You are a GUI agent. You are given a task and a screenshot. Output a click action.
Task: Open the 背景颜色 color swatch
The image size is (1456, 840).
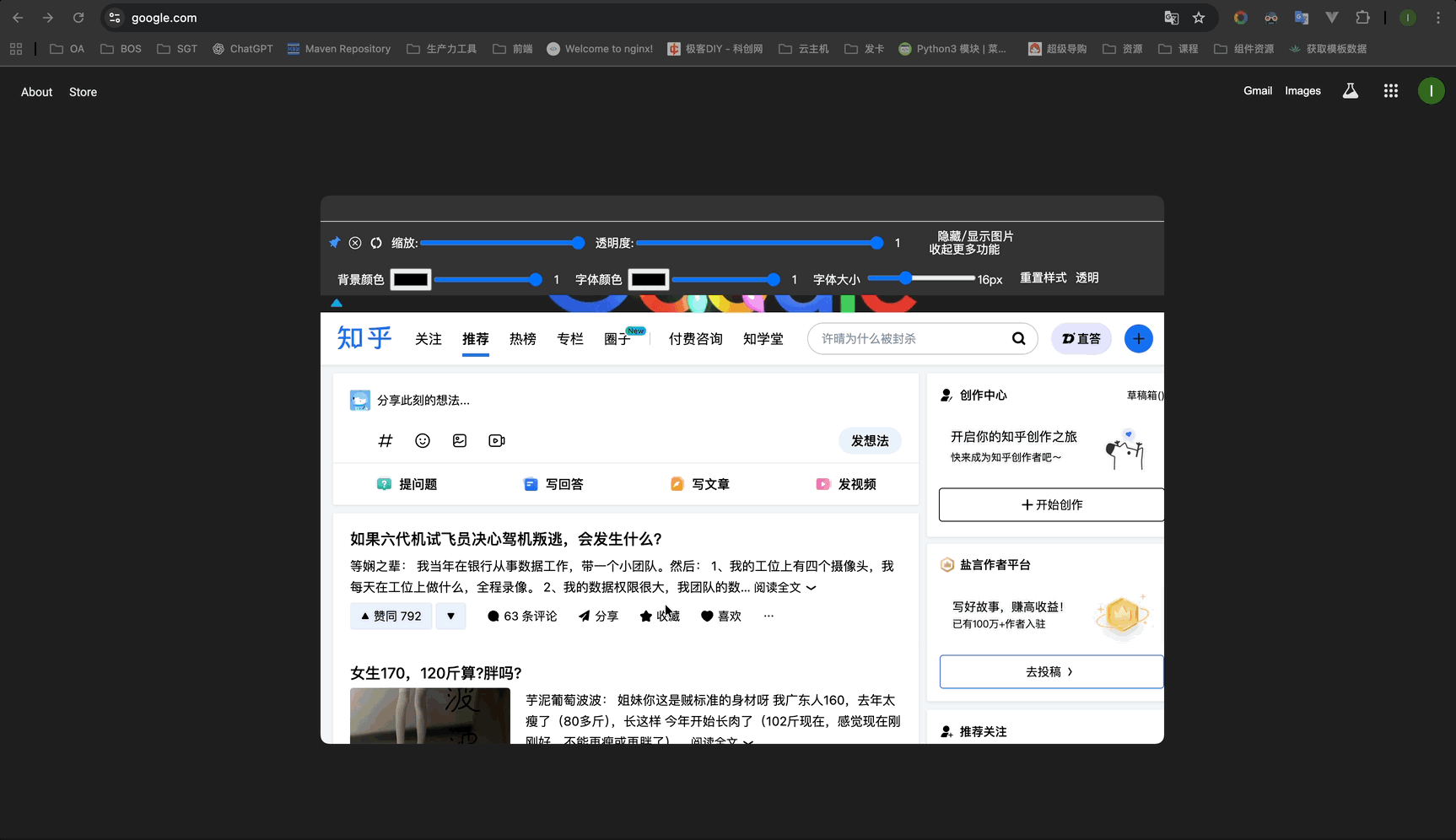411,279
